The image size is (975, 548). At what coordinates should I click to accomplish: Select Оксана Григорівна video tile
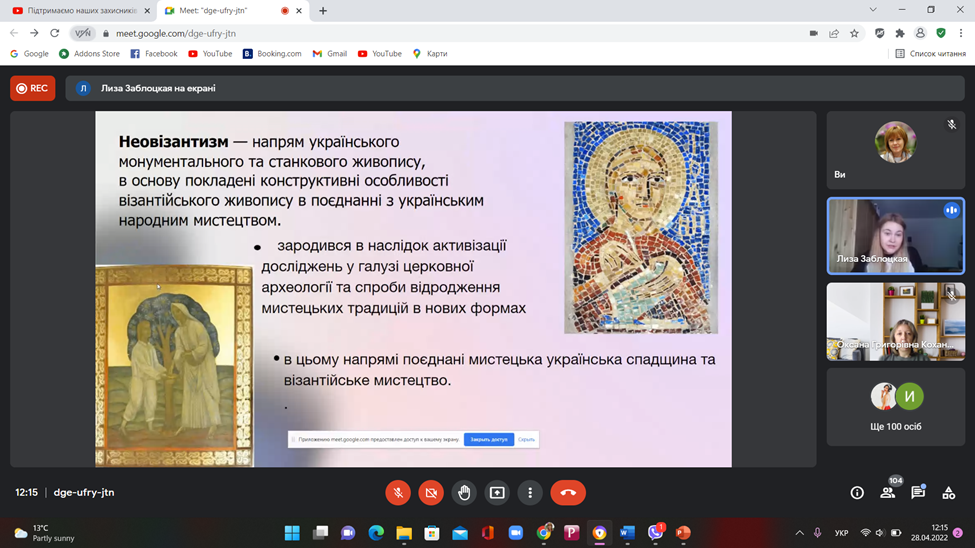[895, 322]
